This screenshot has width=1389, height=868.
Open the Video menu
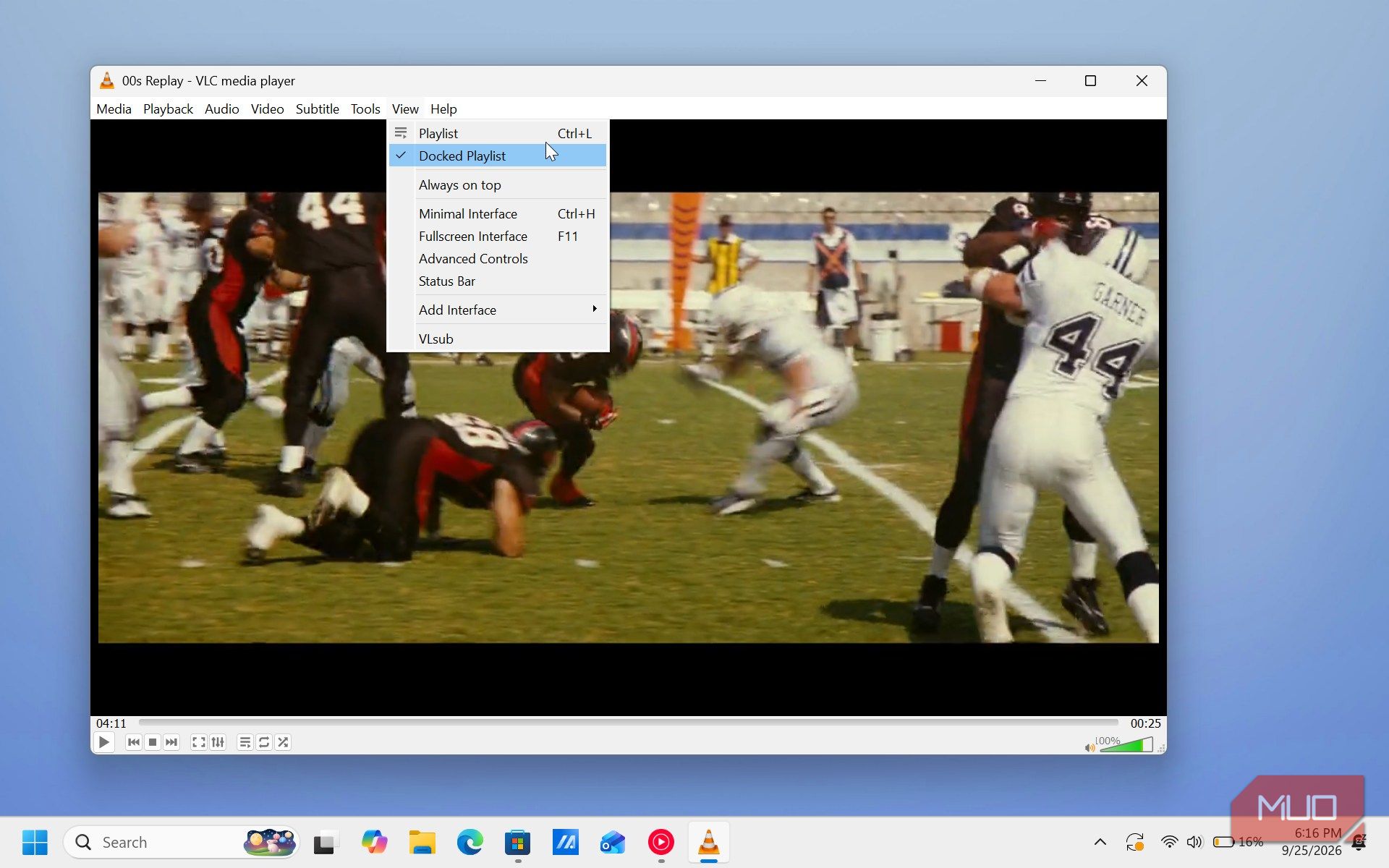[x=267, y=109]
